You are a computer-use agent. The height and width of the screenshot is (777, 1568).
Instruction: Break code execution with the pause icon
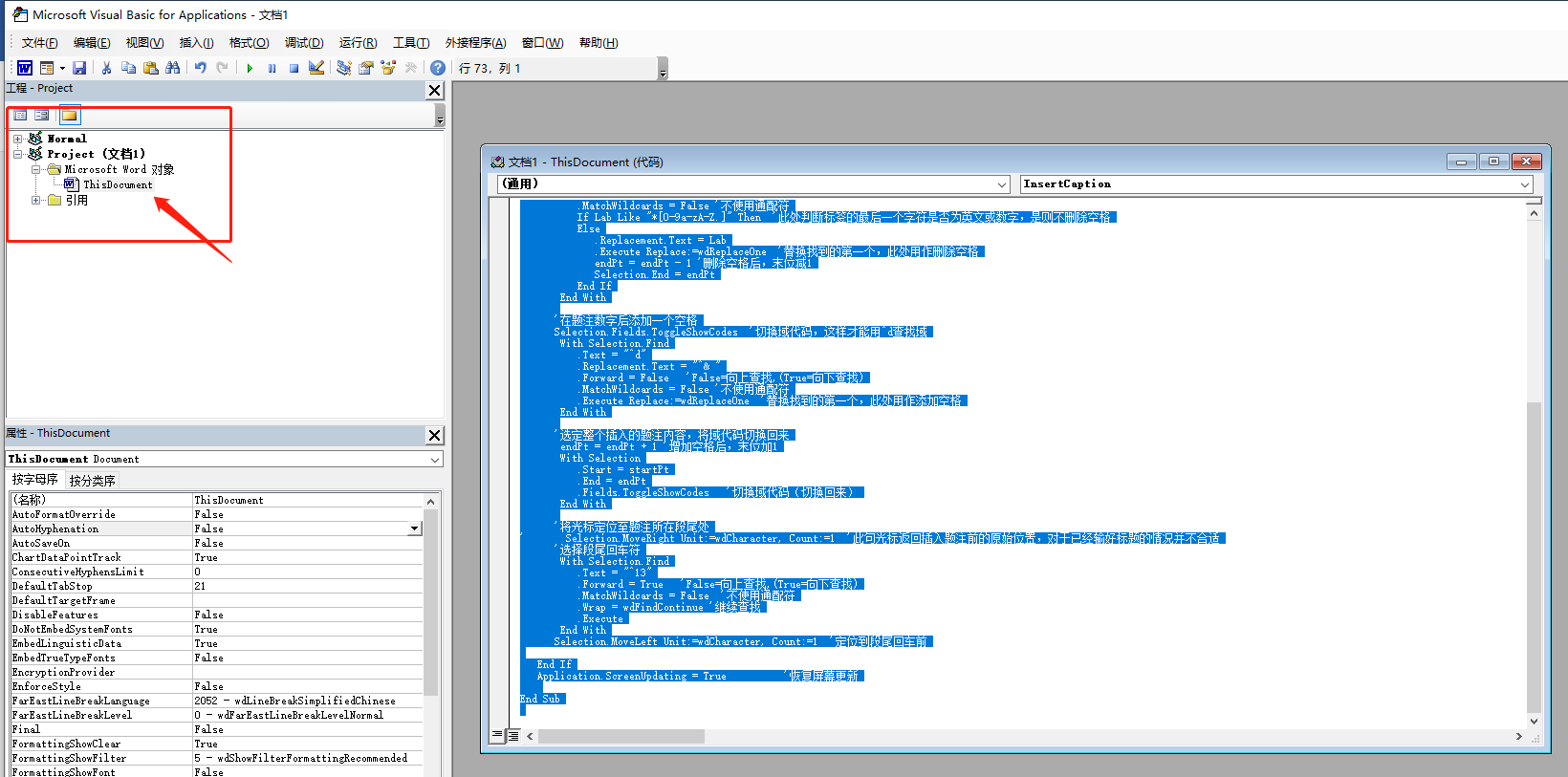(272, 68)
